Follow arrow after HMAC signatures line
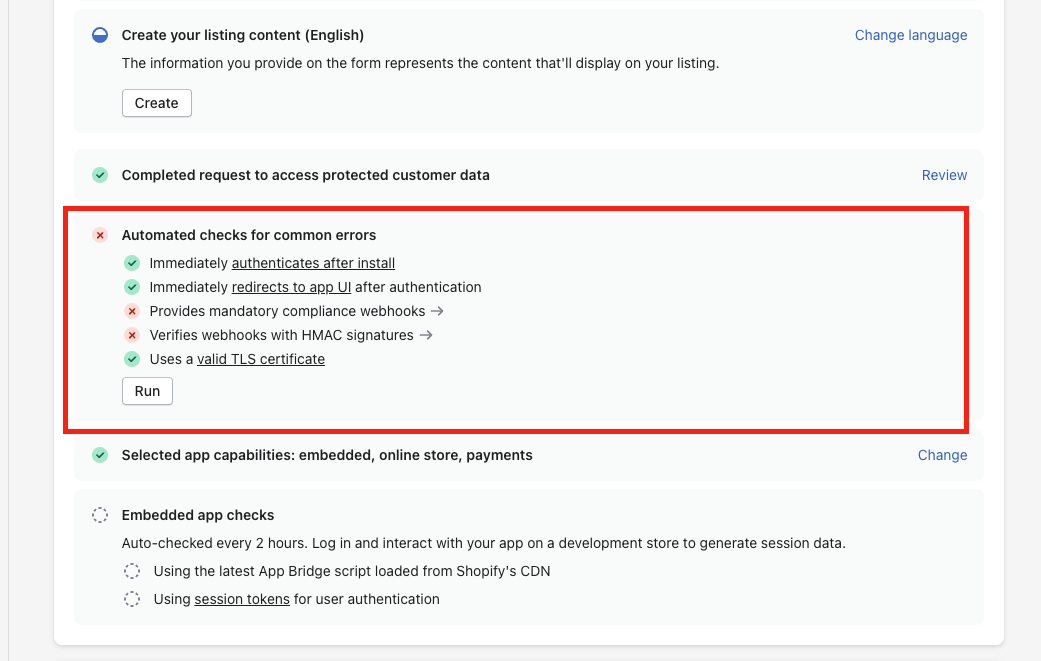1041x661 pixels. point(426,335)
